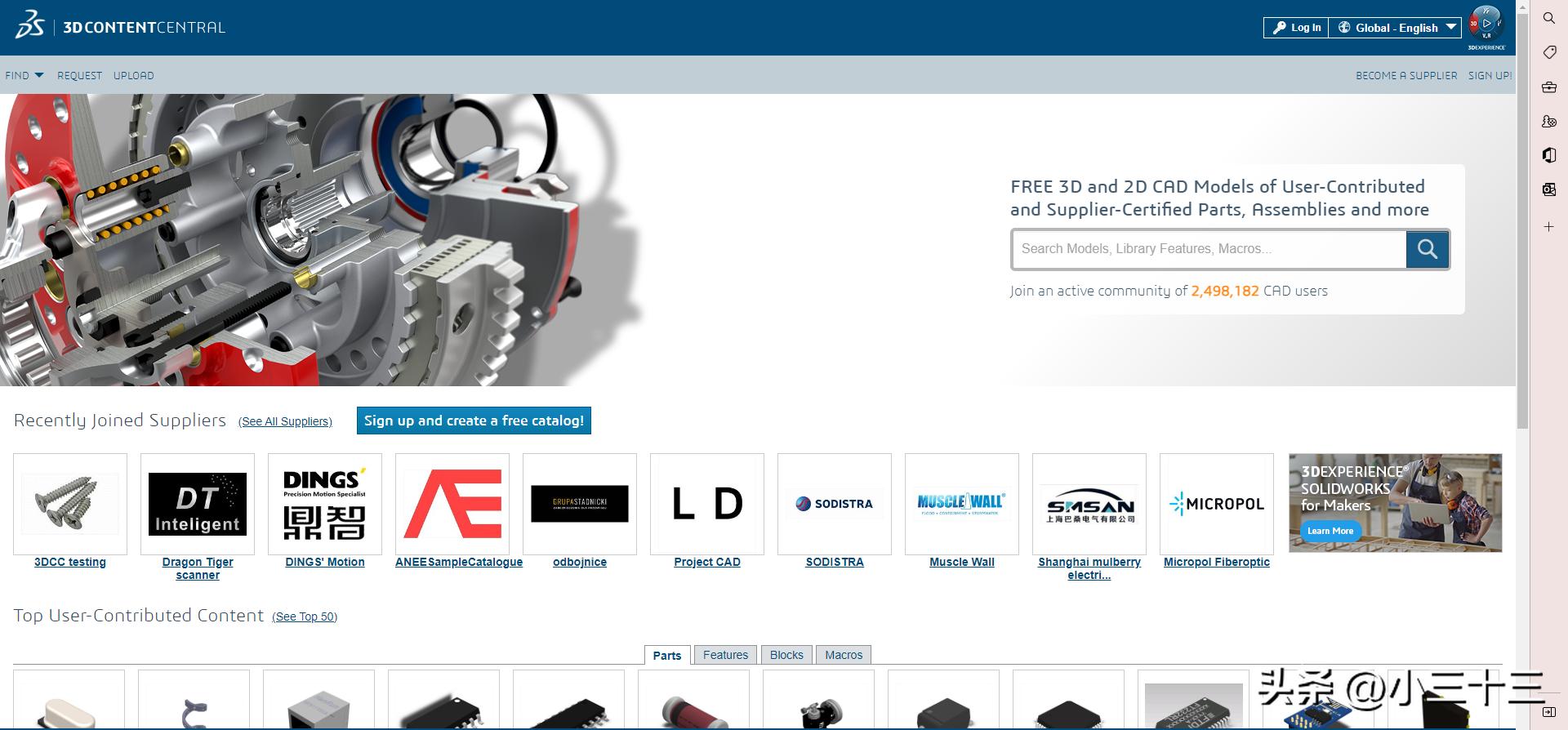The height and width of the screenshot is (730, 1568).
Task: Click the Search Models input field
Action: coord(1208,249)
